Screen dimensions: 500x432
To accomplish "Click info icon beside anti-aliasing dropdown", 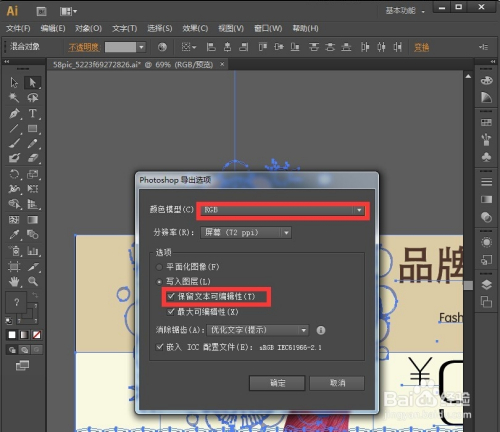I will pyautogui.click(x=321, y=330).
